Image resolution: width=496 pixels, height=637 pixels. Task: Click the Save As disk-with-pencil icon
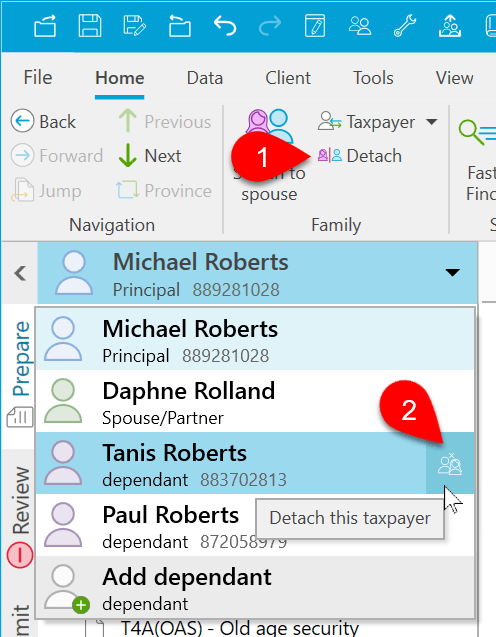pyautogui.click(x=134, y=26)
